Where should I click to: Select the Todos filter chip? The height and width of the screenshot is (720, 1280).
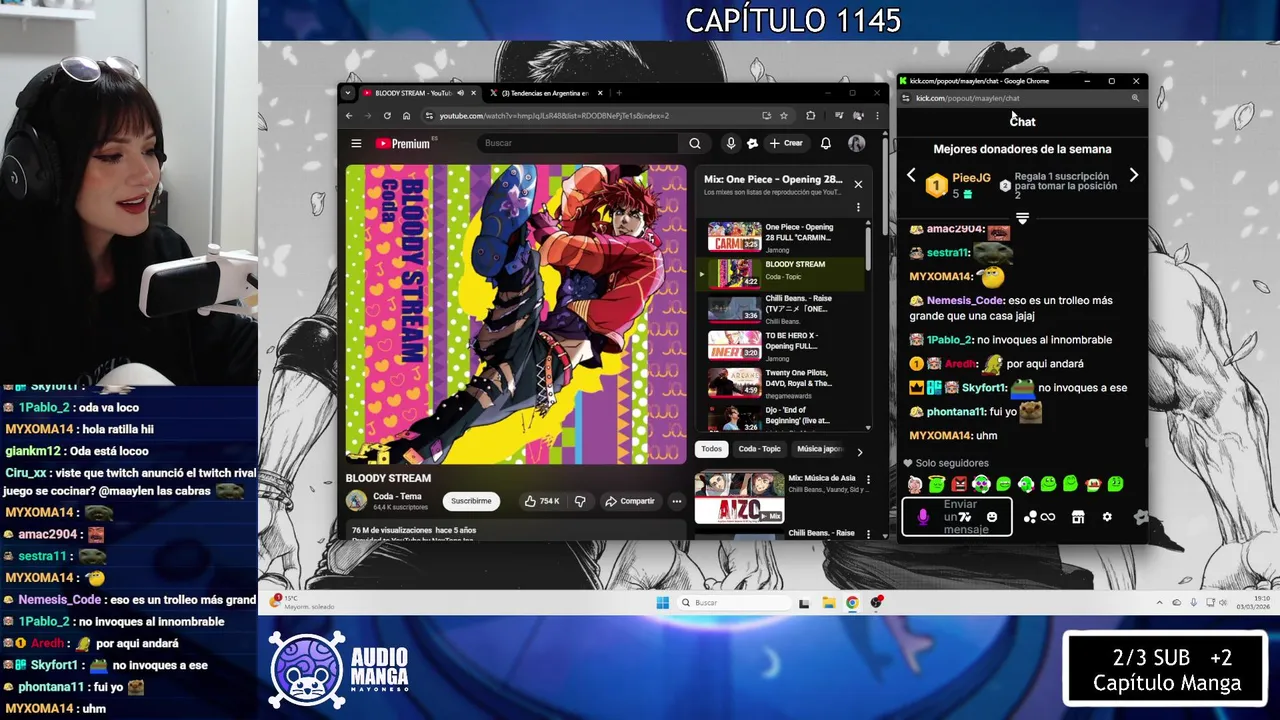711,449
